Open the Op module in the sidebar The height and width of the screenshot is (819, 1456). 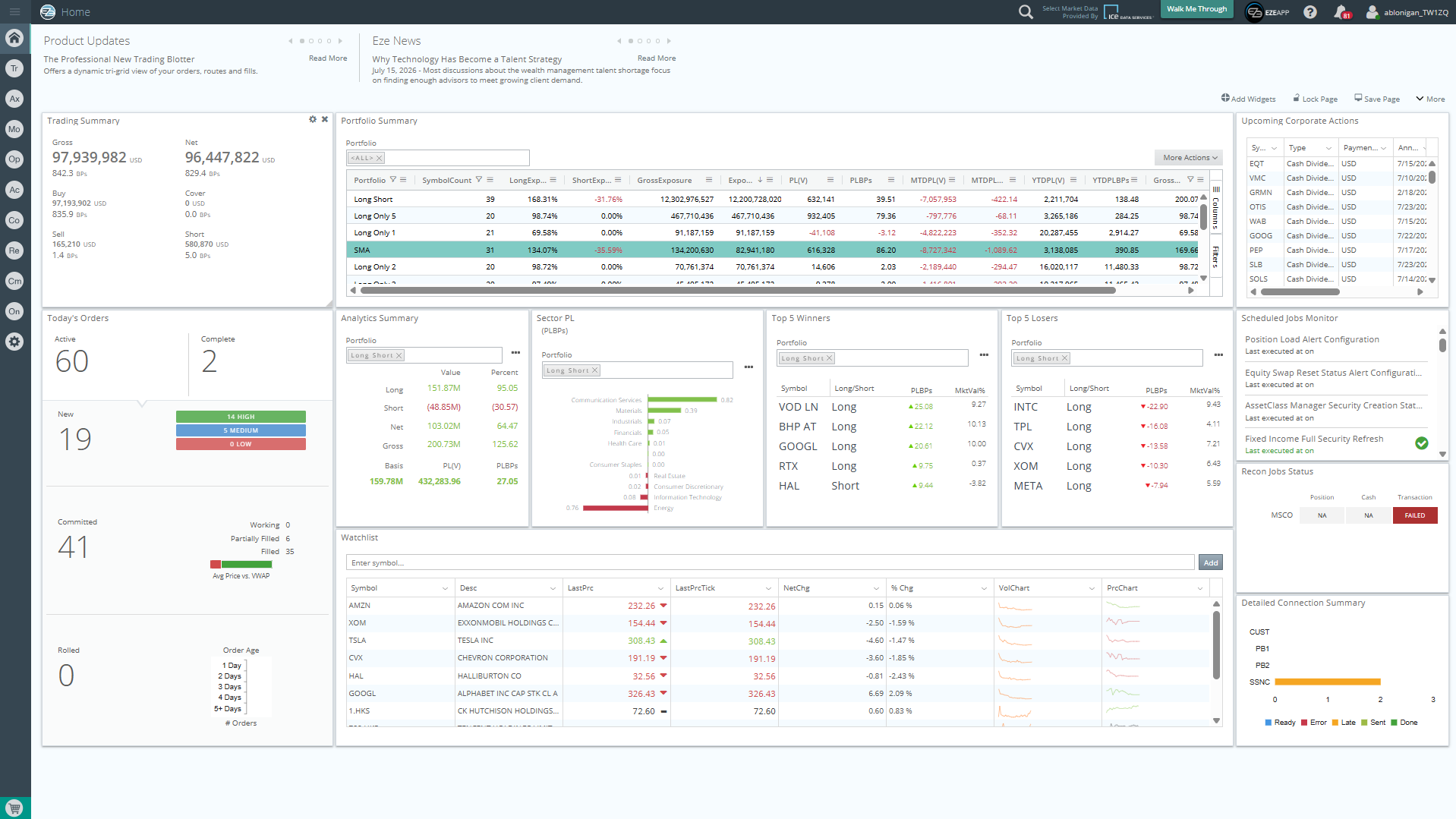click(14, 159)
